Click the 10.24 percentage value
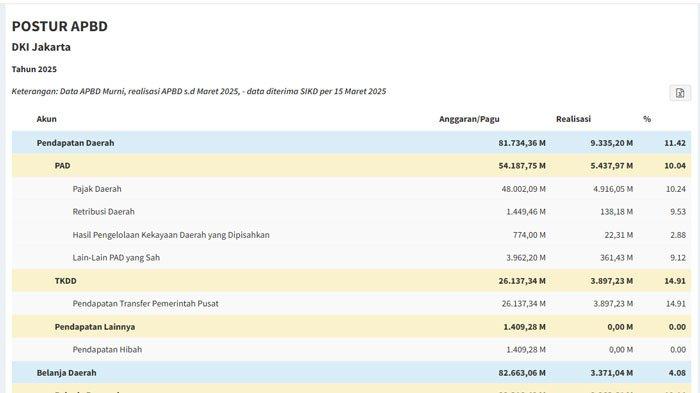Screen dimensions: 700x393 pyautogui.click(x=676, y=189)
